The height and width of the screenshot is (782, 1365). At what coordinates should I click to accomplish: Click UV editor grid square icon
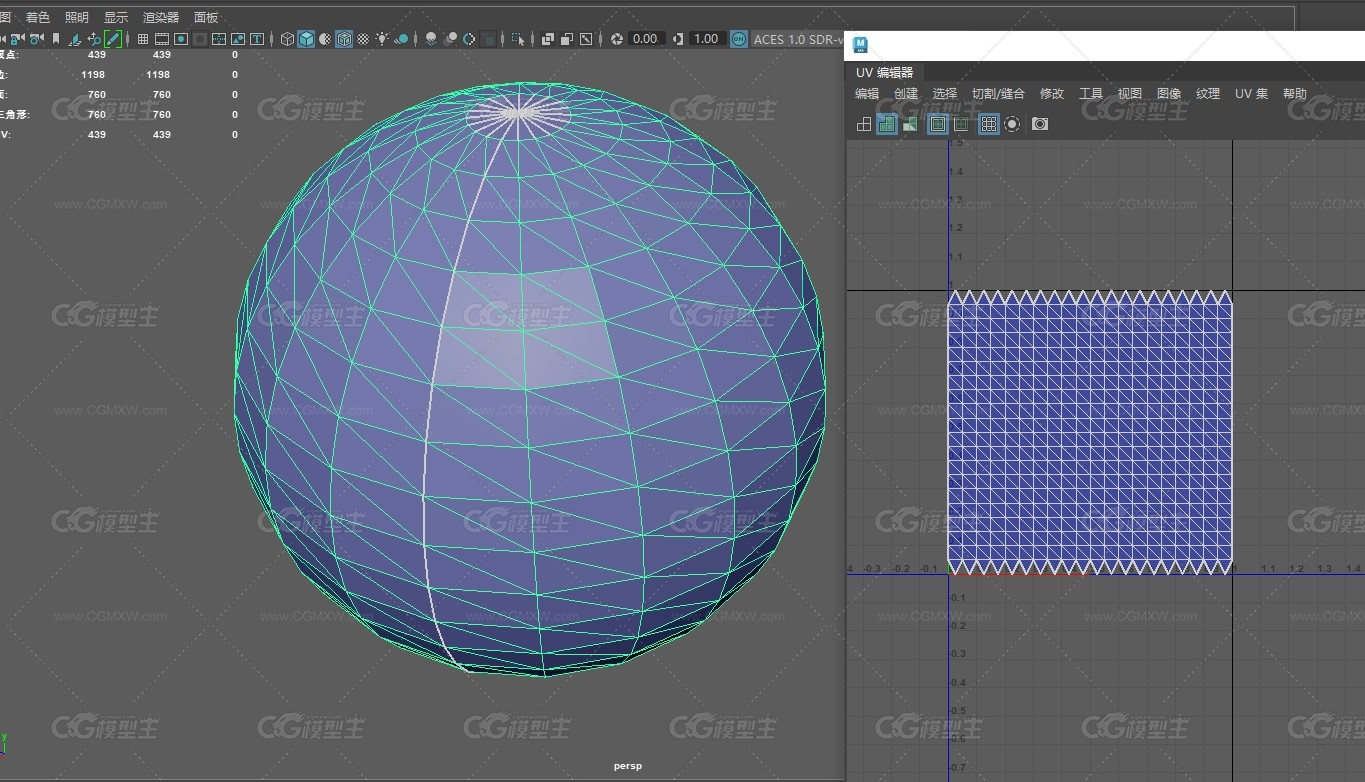click(961, 124)
